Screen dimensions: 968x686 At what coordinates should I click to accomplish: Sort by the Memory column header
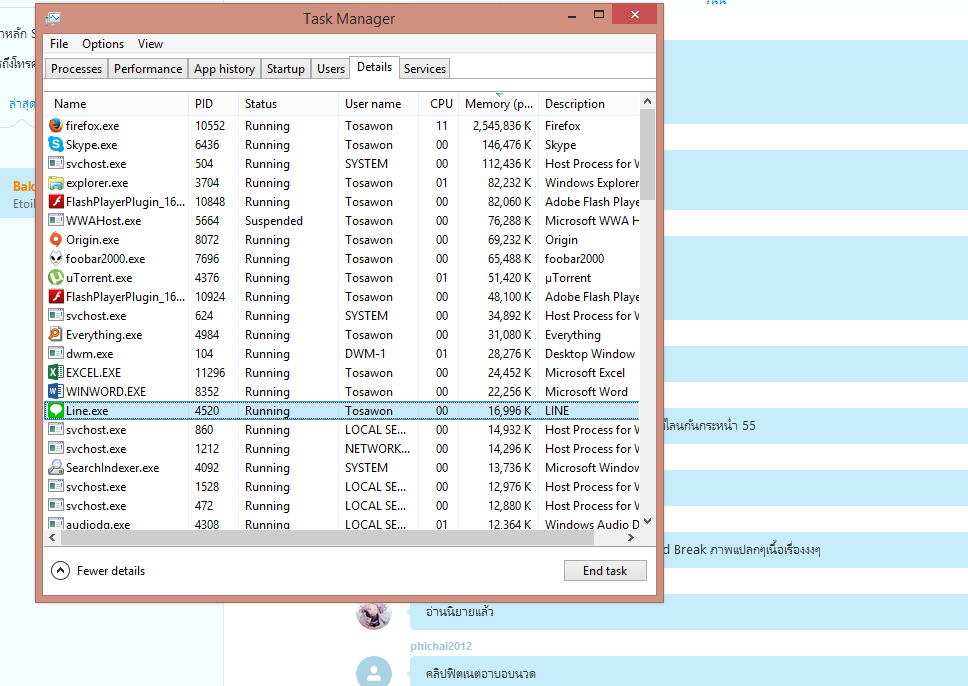coord(499,104)
